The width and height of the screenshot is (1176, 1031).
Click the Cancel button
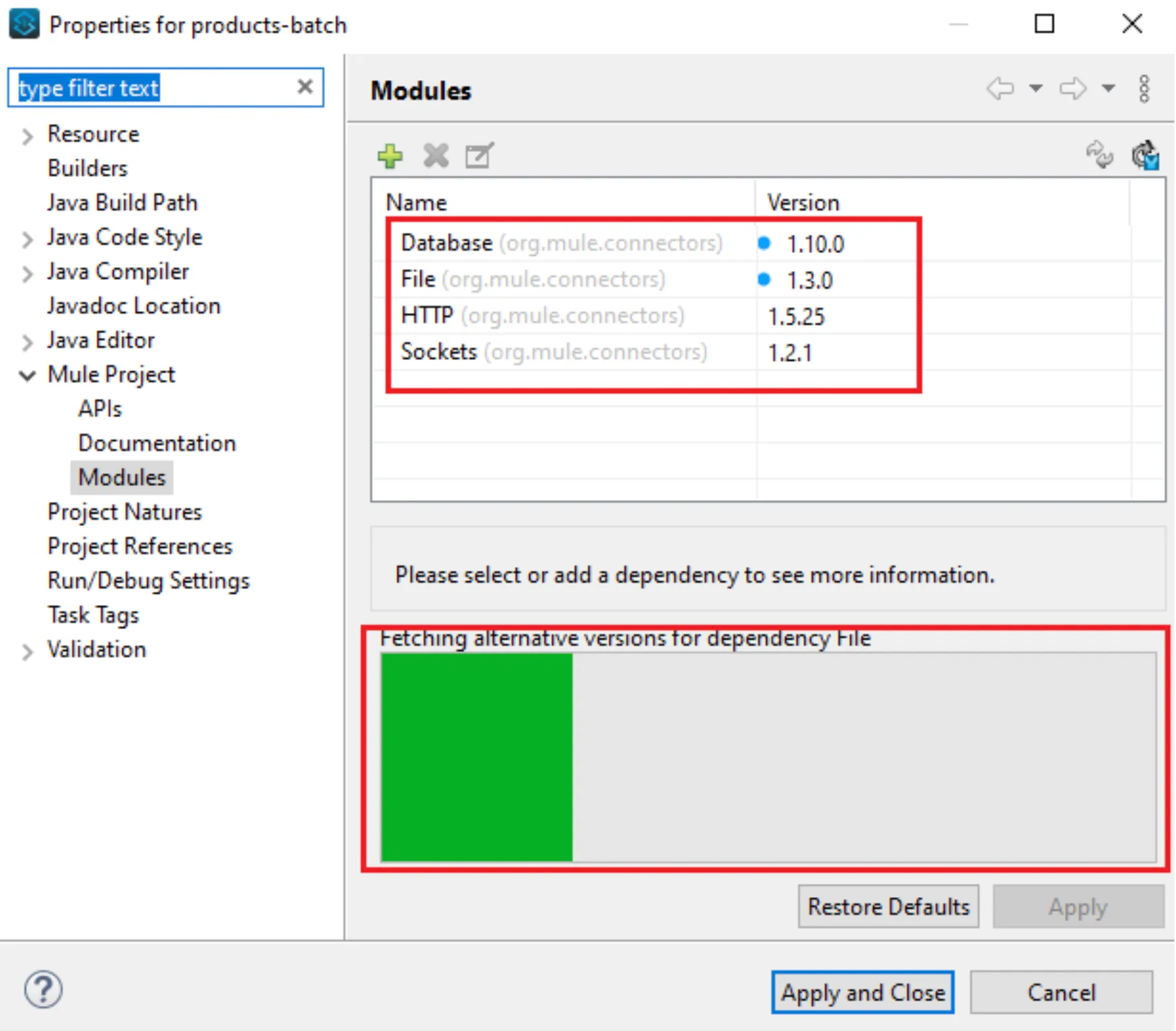point(1062,992)
